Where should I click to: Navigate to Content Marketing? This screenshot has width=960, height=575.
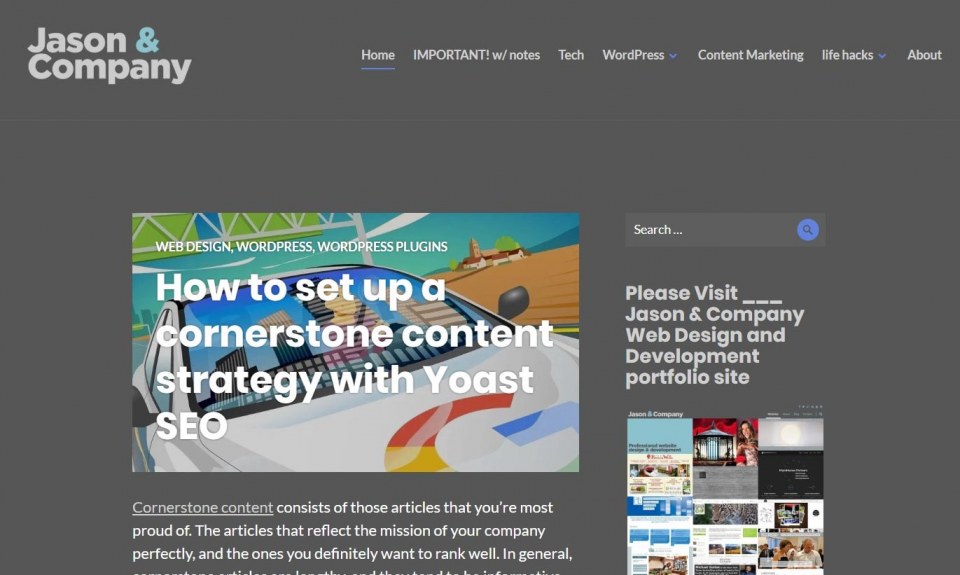pyautogui.click(x=751, y=54)
